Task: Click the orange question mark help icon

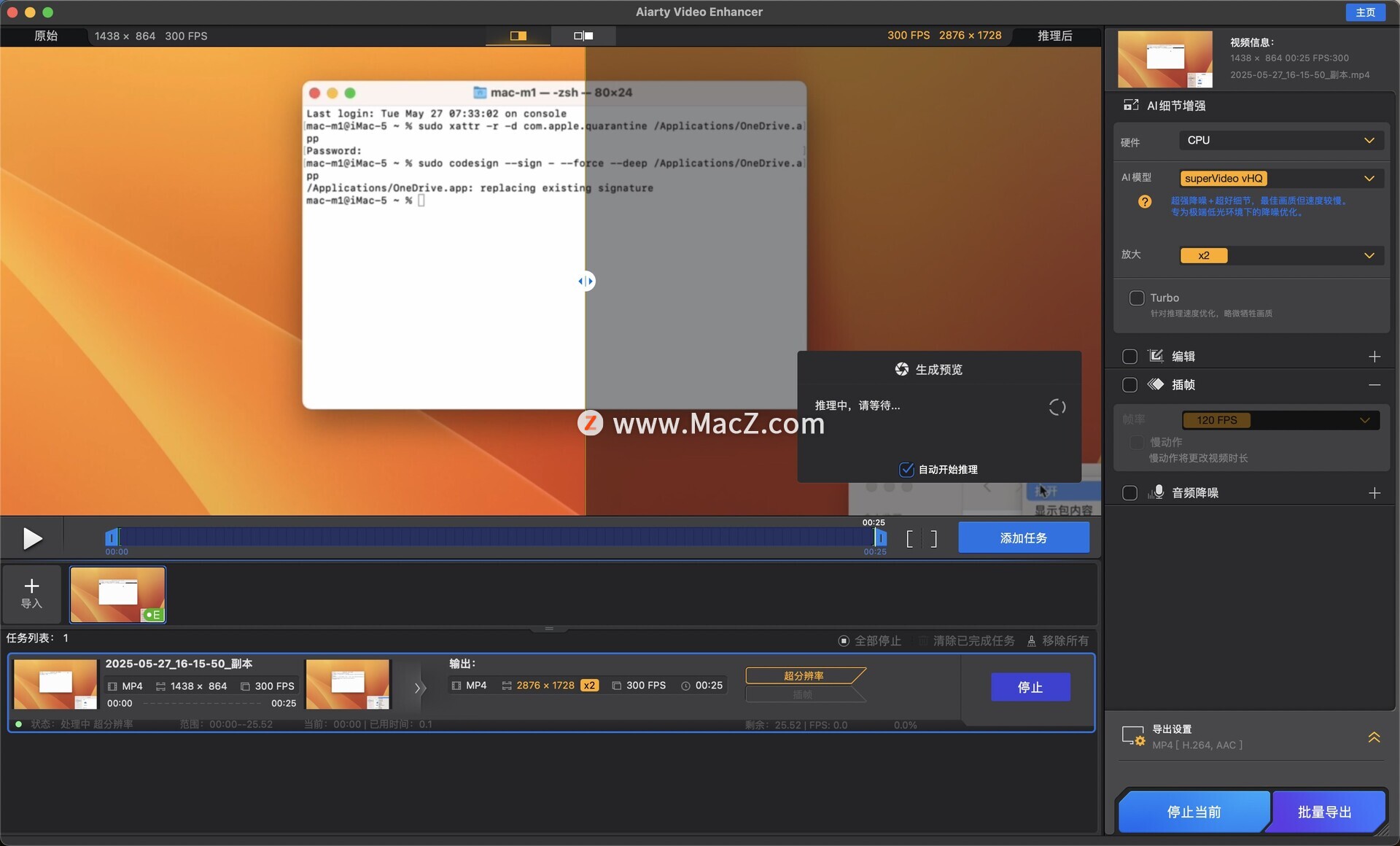Action: [x=1145, y=201]
